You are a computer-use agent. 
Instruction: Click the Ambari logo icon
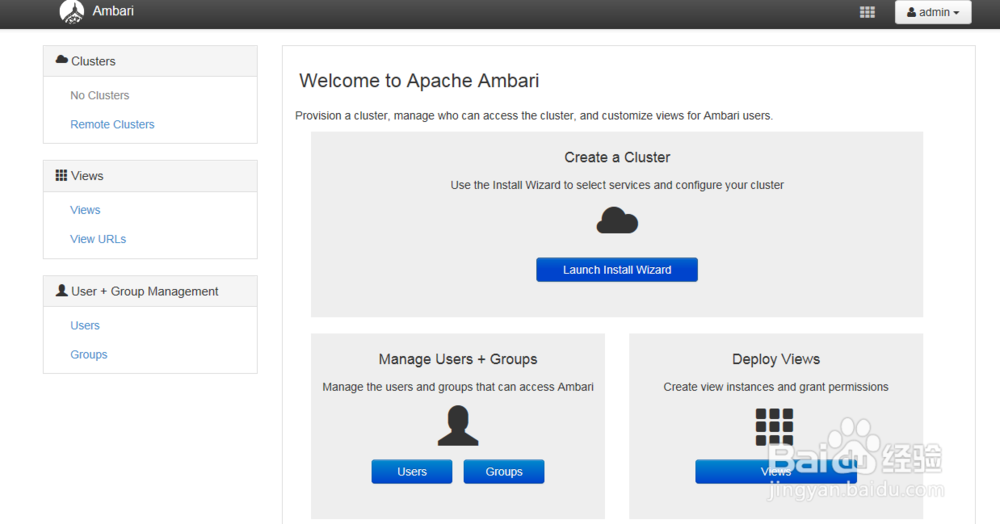(x=72, y=12)
